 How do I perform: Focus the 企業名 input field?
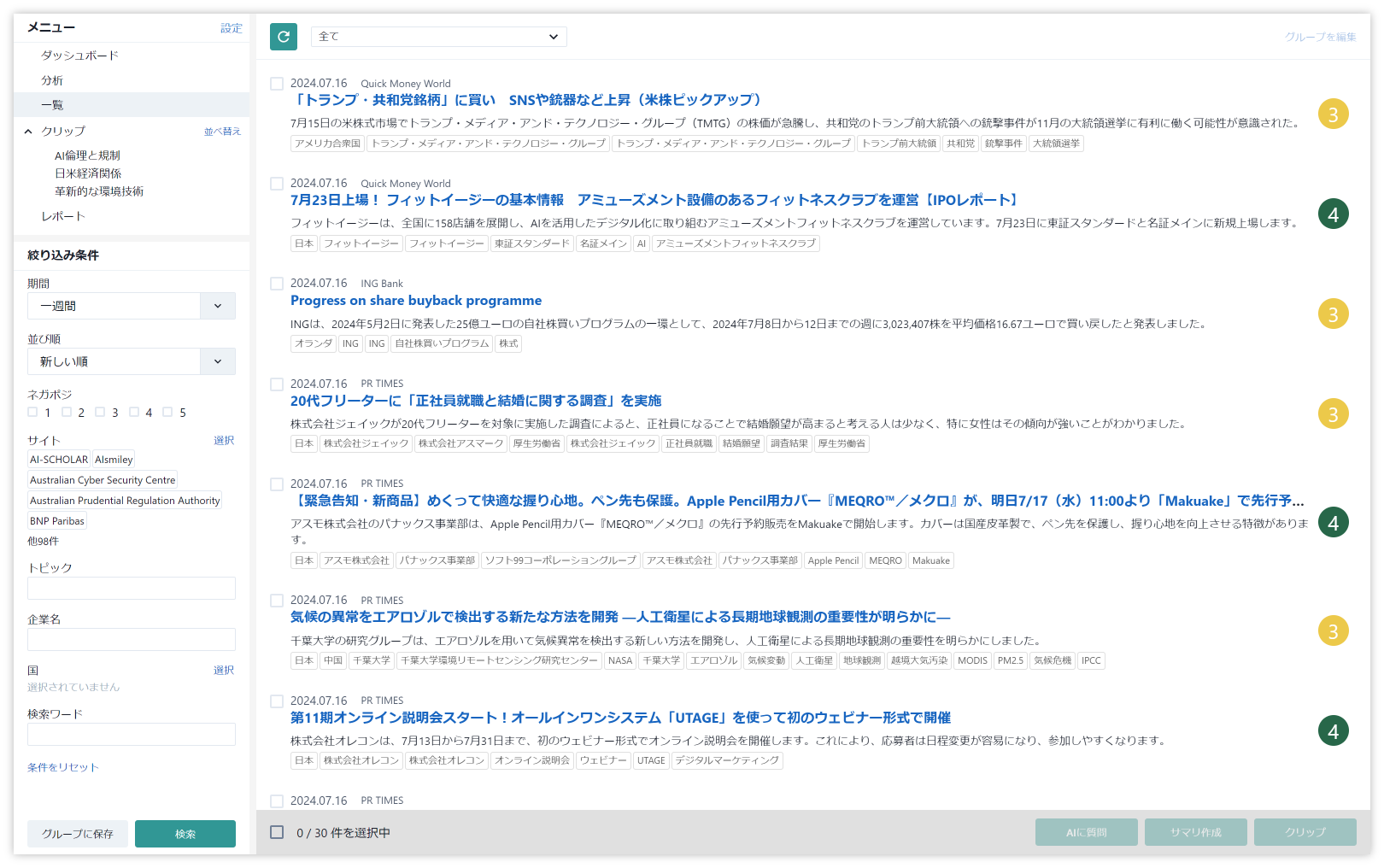[x=132, y=640]
